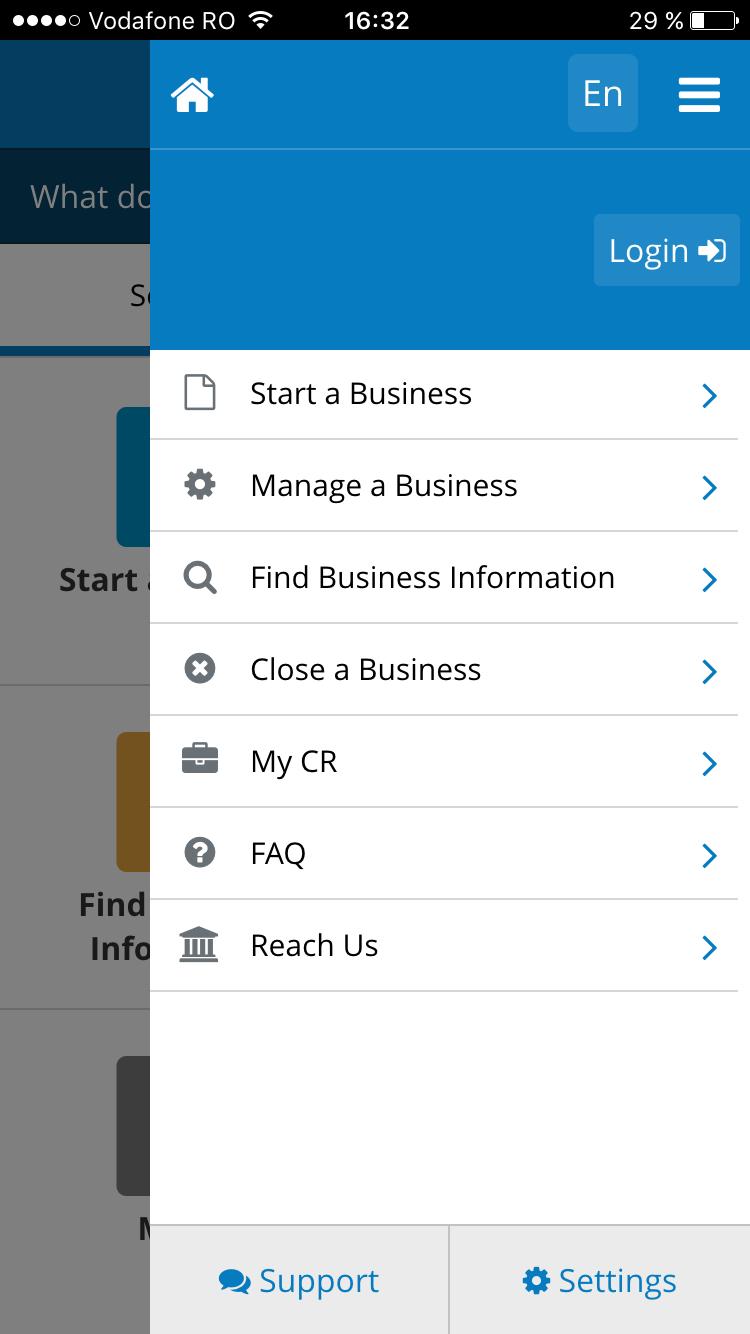
Task: Close the hamburger menu
Action: [x=699, y=95]
